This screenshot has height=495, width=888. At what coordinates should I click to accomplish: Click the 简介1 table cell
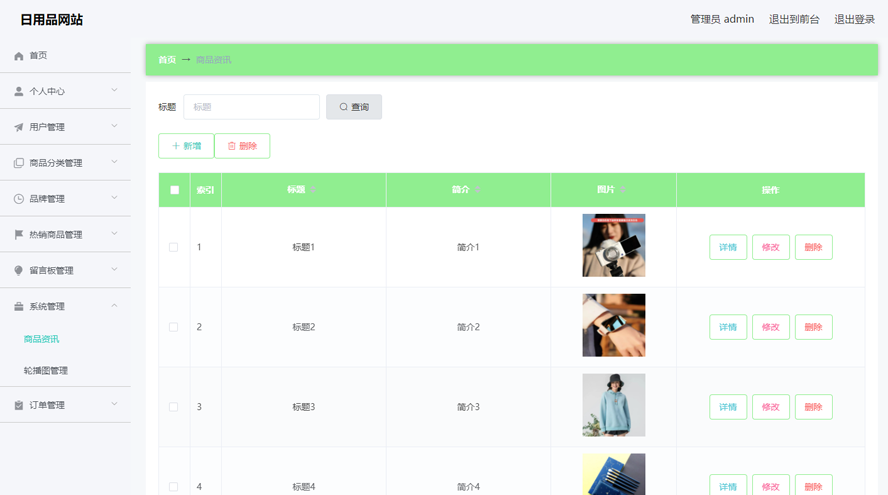click(x=468, y=248)
